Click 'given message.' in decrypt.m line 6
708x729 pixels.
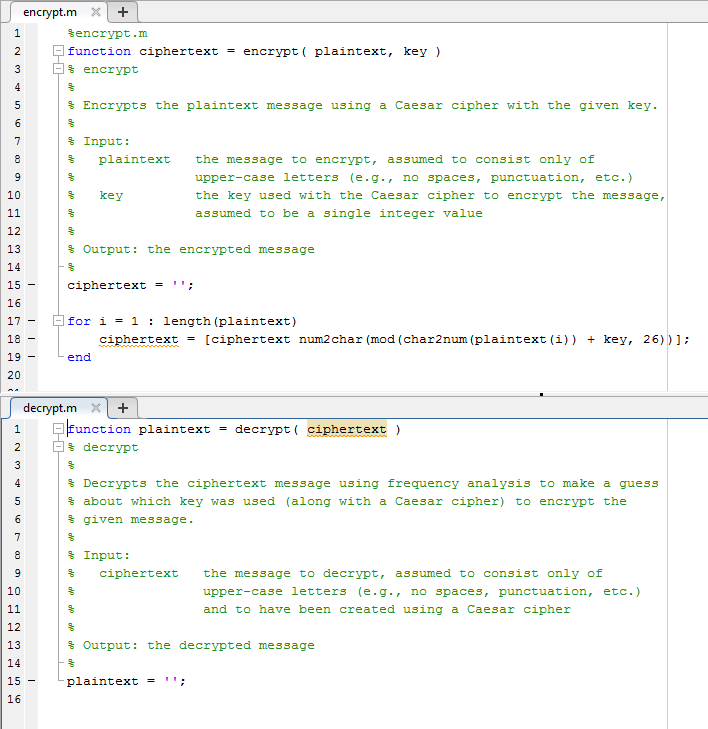[139, 519]
